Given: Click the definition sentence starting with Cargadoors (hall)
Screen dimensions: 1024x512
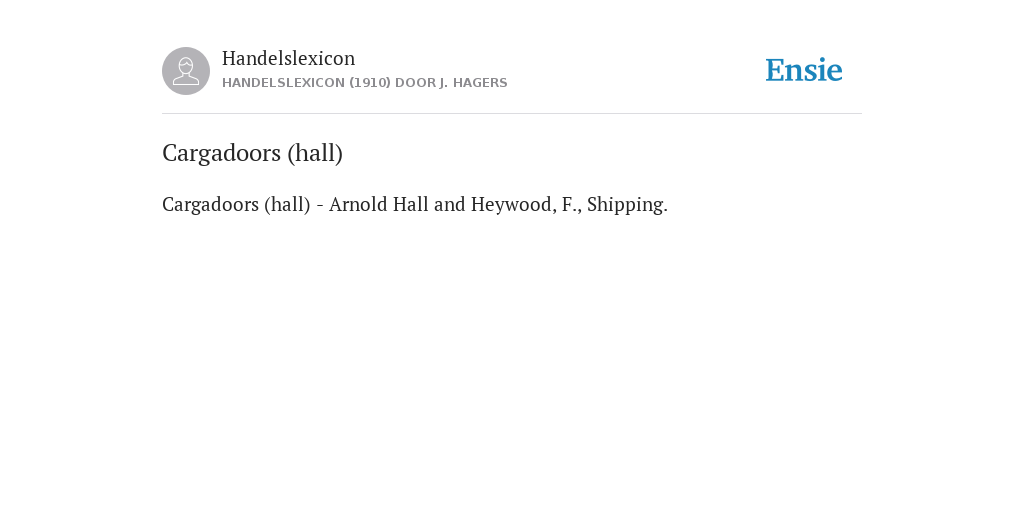Looking at the screenshot, I should click(415, 204).
